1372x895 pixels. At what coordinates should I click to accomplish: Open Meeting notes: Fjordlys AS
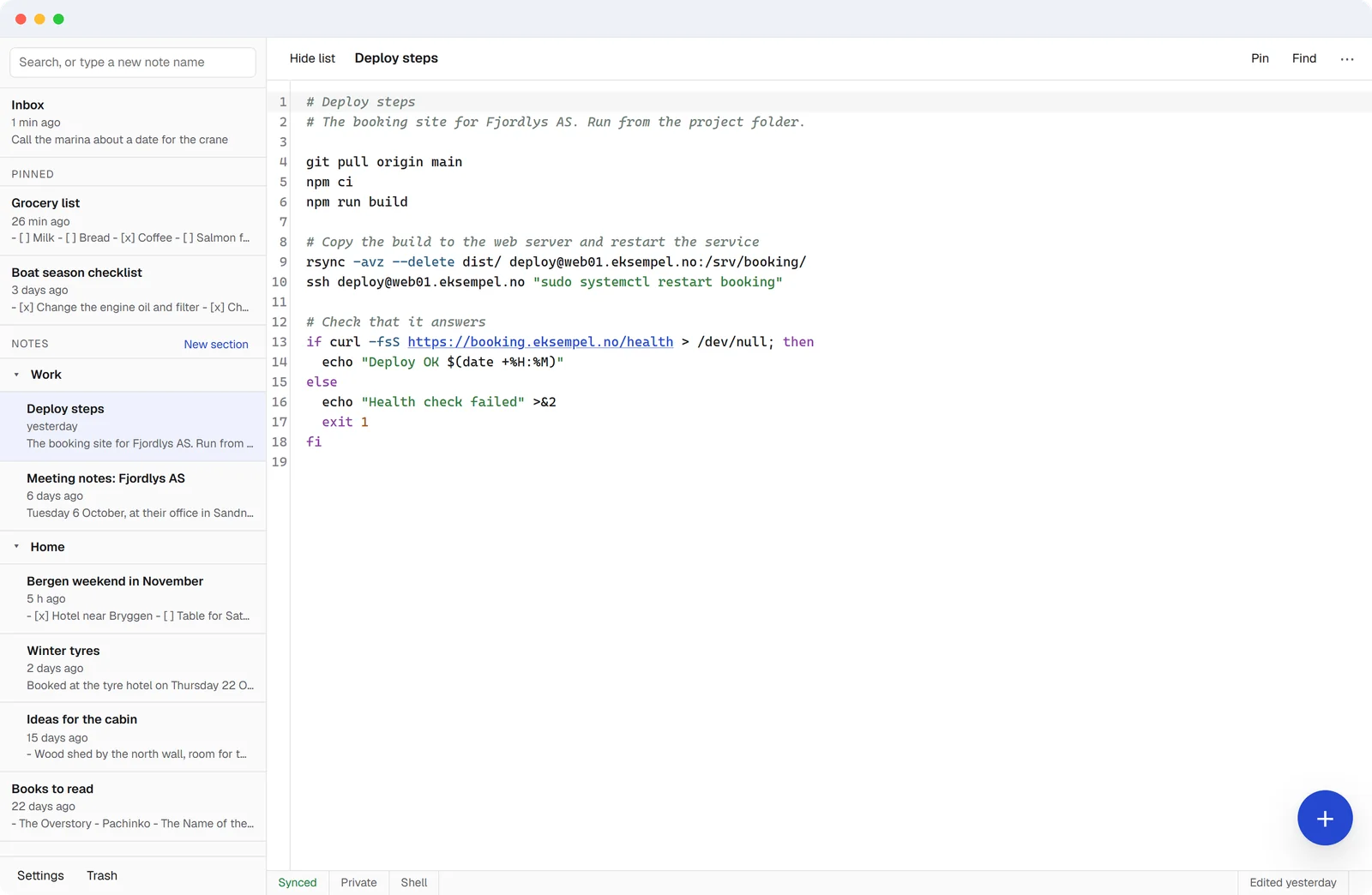pos(133,496)
